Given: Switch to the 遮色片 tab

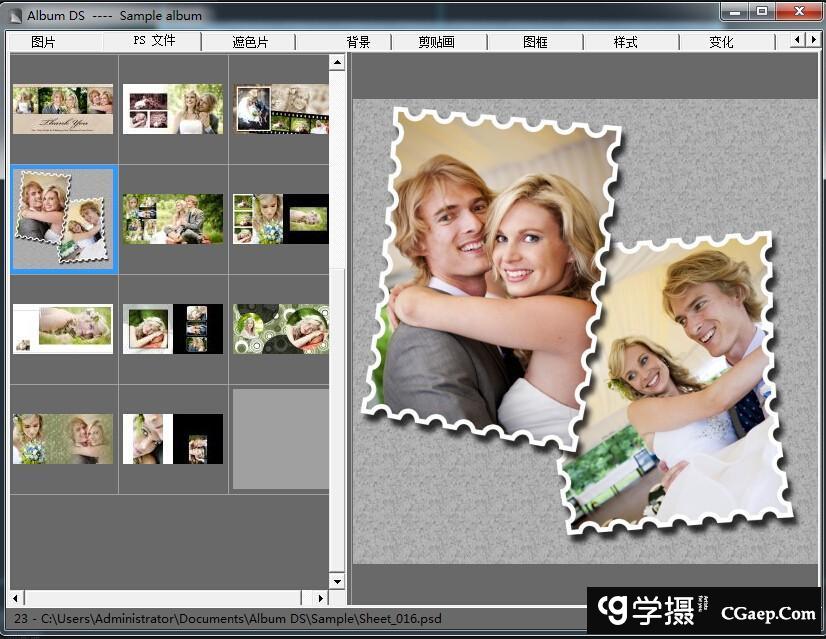Looking at the screenshot, I should pos(249,42).
